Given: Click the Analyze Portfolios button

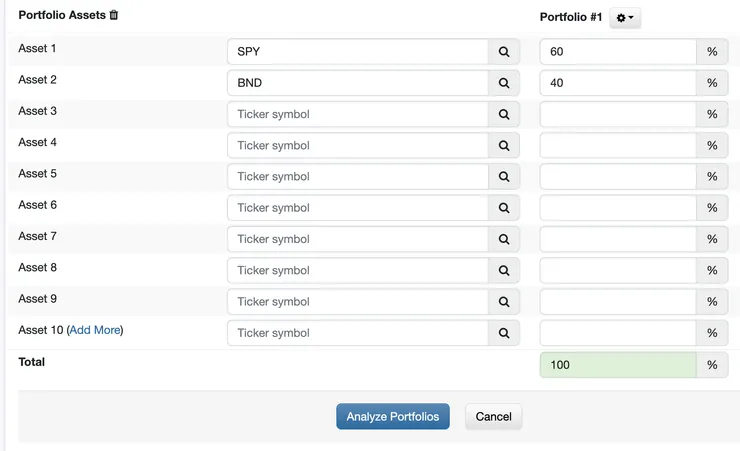Looking at the screenshot, I should tap(393, 417).
